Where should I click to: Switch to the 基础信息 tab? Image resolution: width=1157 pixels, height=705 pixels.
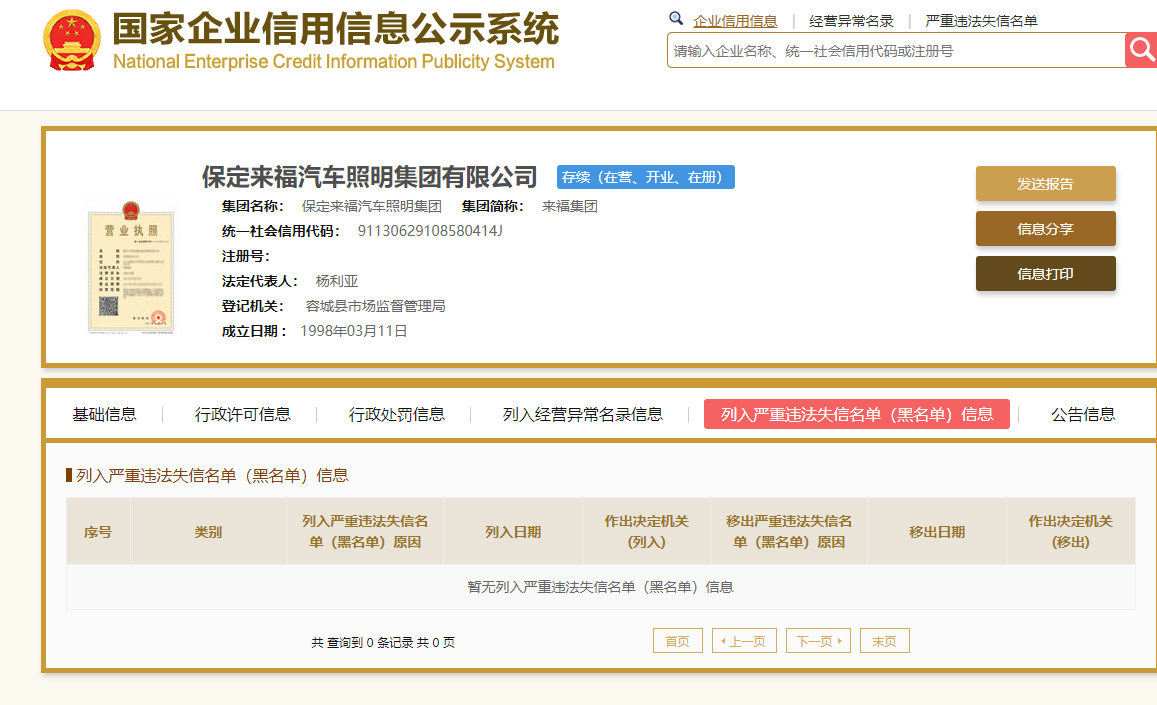(x=104, y=415)
